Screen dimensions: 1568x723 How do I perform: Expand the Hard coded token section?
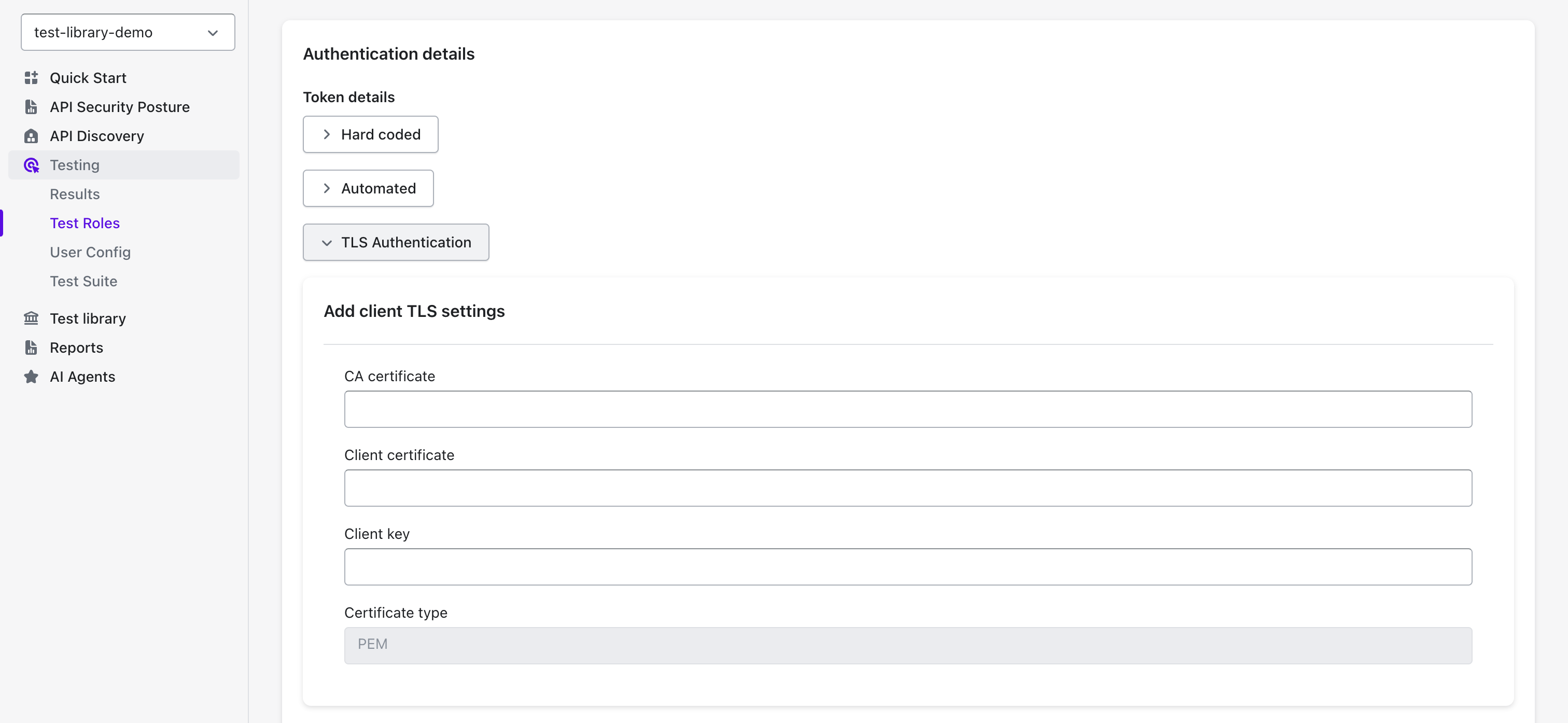pyautogui.click(x=370, y=135)
